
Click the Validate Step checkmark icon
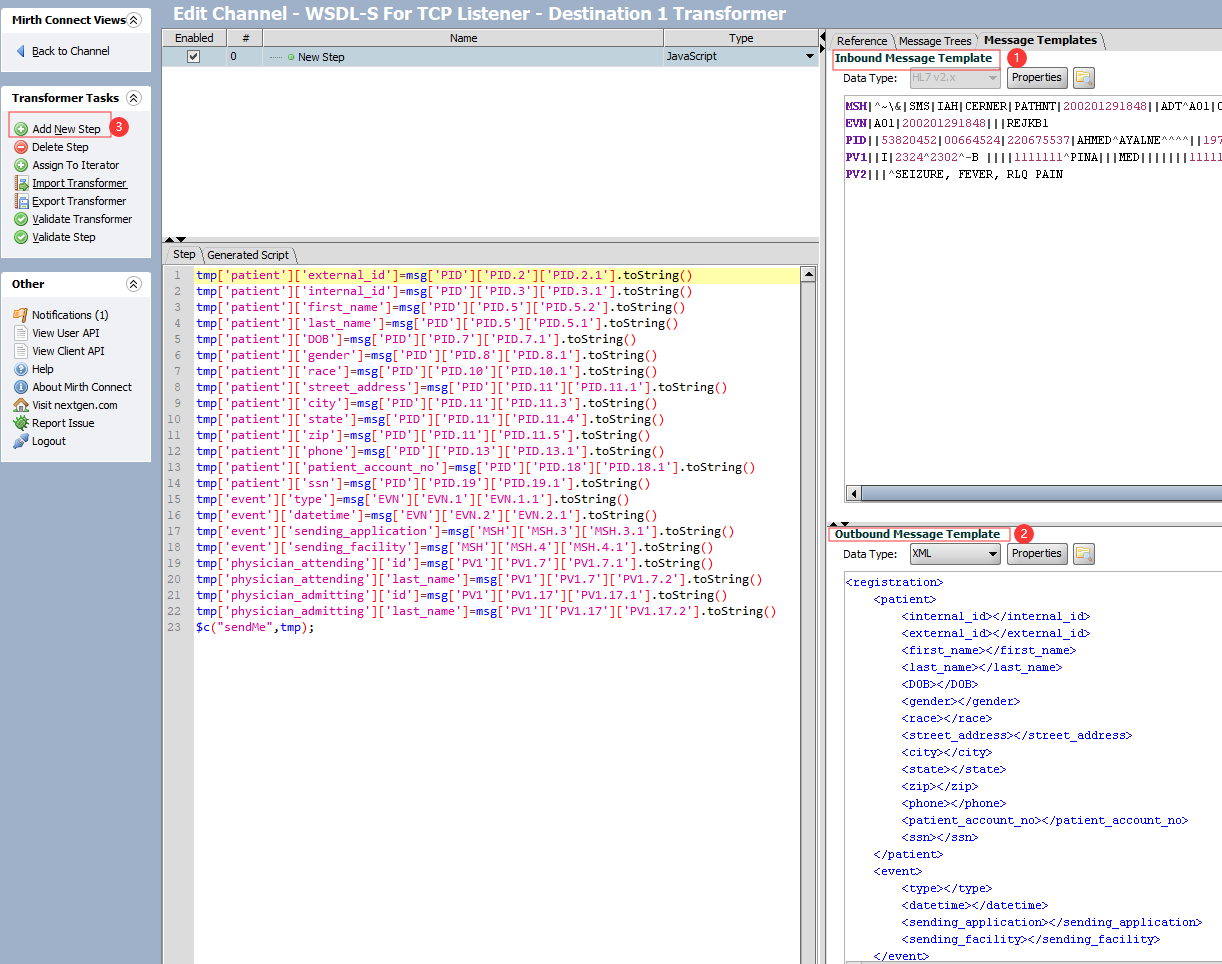[21, 237]
